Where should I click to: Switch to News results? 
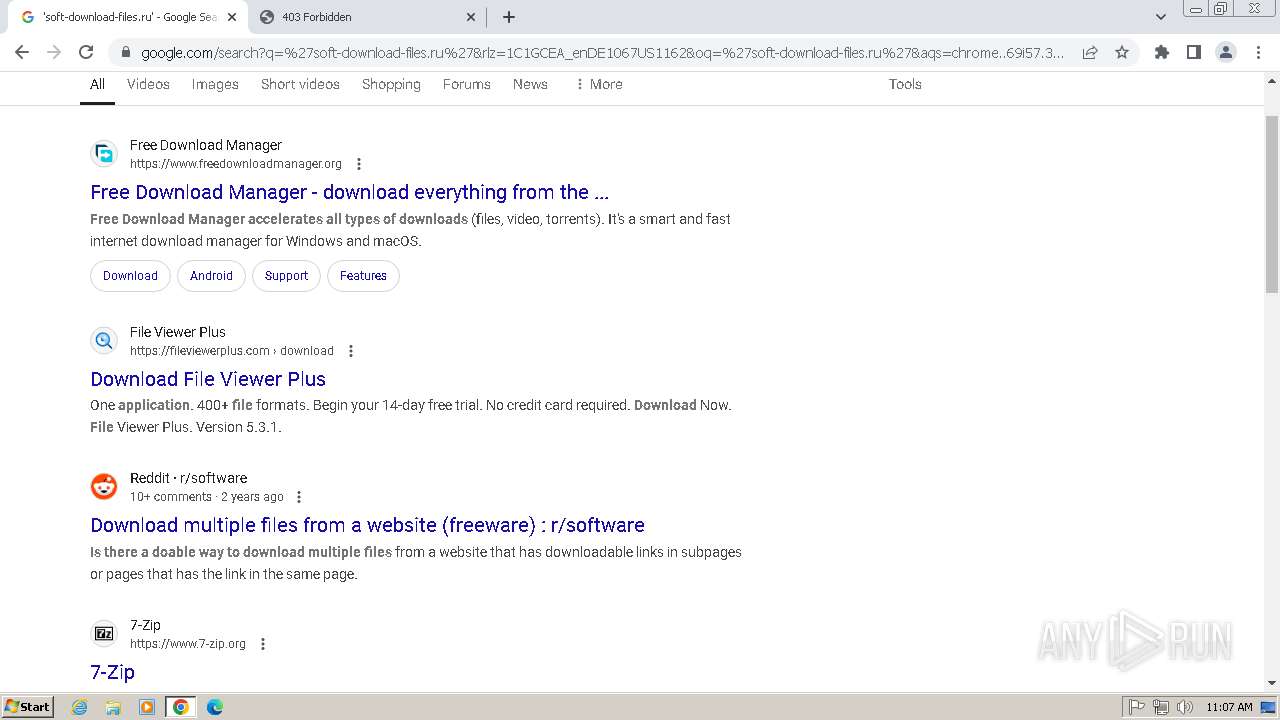tap(530, 84)
